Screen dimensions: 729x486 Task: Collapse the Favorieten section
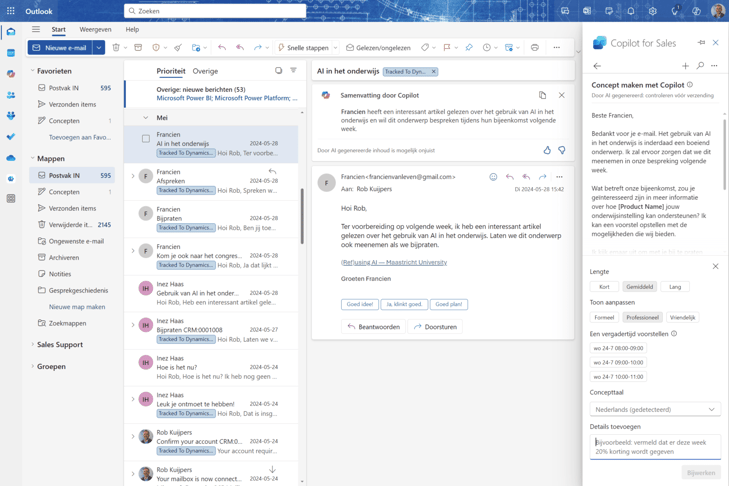[x=33, y=71]
